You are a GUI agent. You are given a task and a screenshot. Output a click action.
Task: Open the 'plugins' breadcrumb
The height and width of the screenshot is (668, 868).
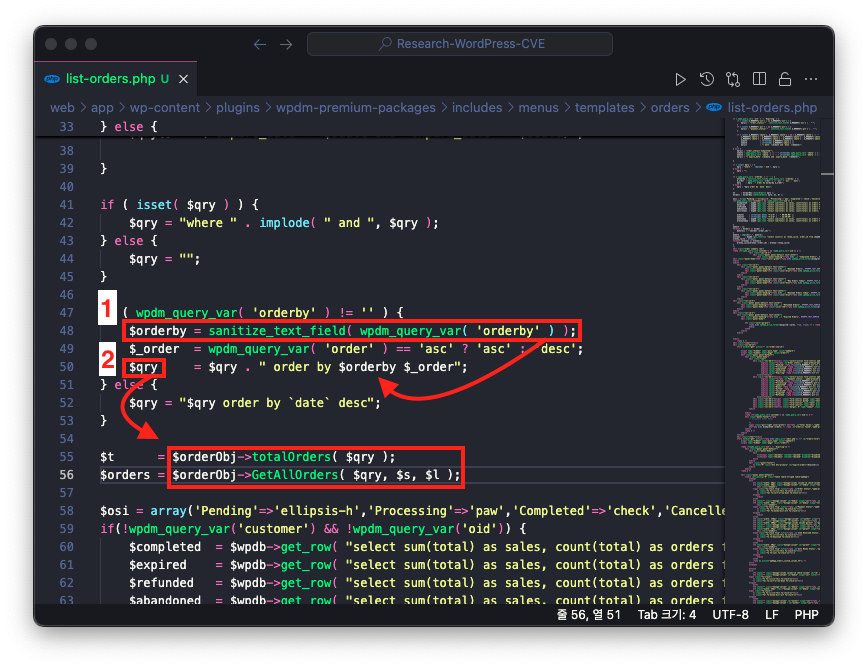237,107
